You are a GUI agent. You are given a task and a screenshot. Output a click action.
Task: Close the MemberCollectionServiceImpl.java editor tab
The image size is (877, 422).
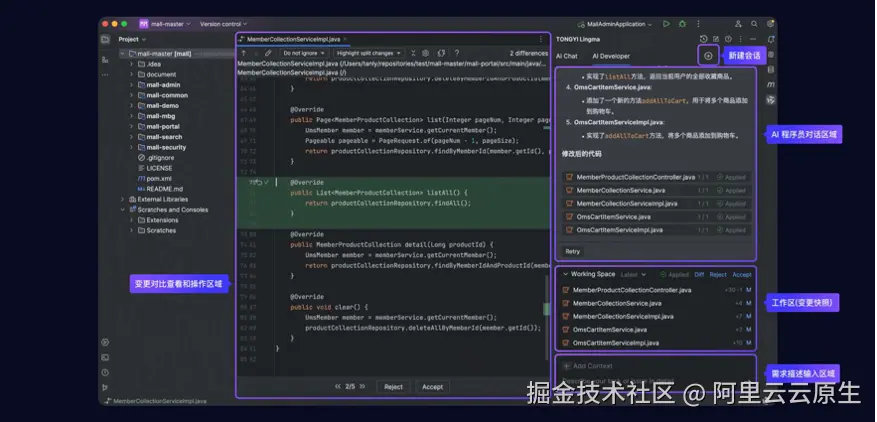tap(345, 39)
